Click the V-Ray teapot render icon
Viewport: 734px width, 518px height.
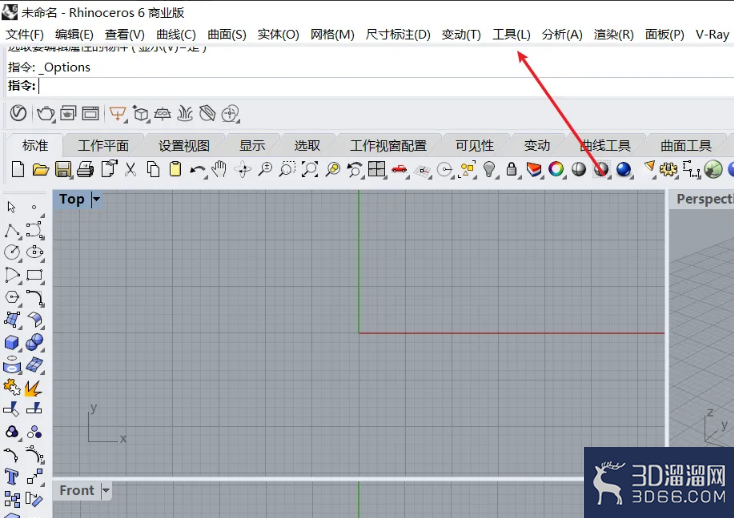pos(46,113)
